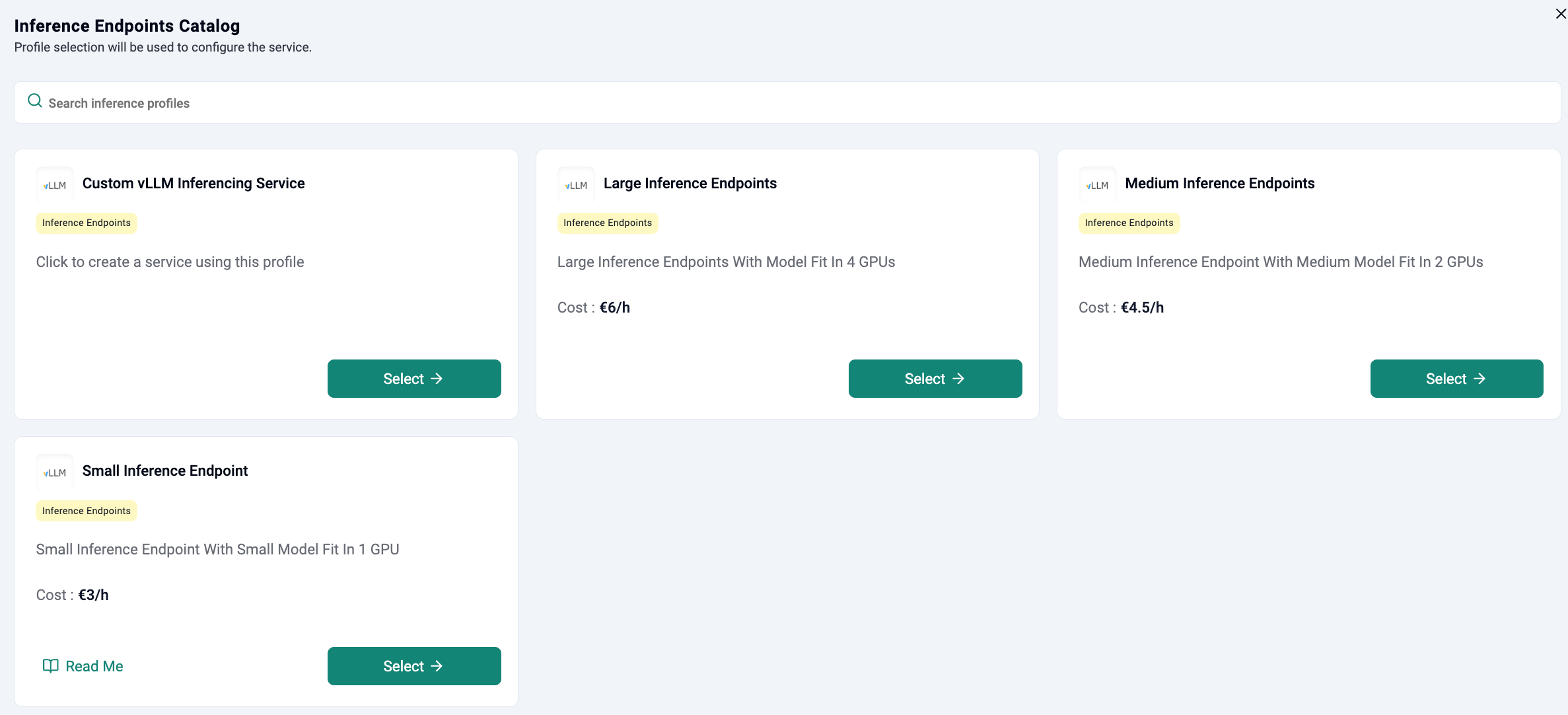Click Inference Endpoints tag on Small card
Image resolution: width=1568 pixels, height=715 pixels.
[87, 511]
